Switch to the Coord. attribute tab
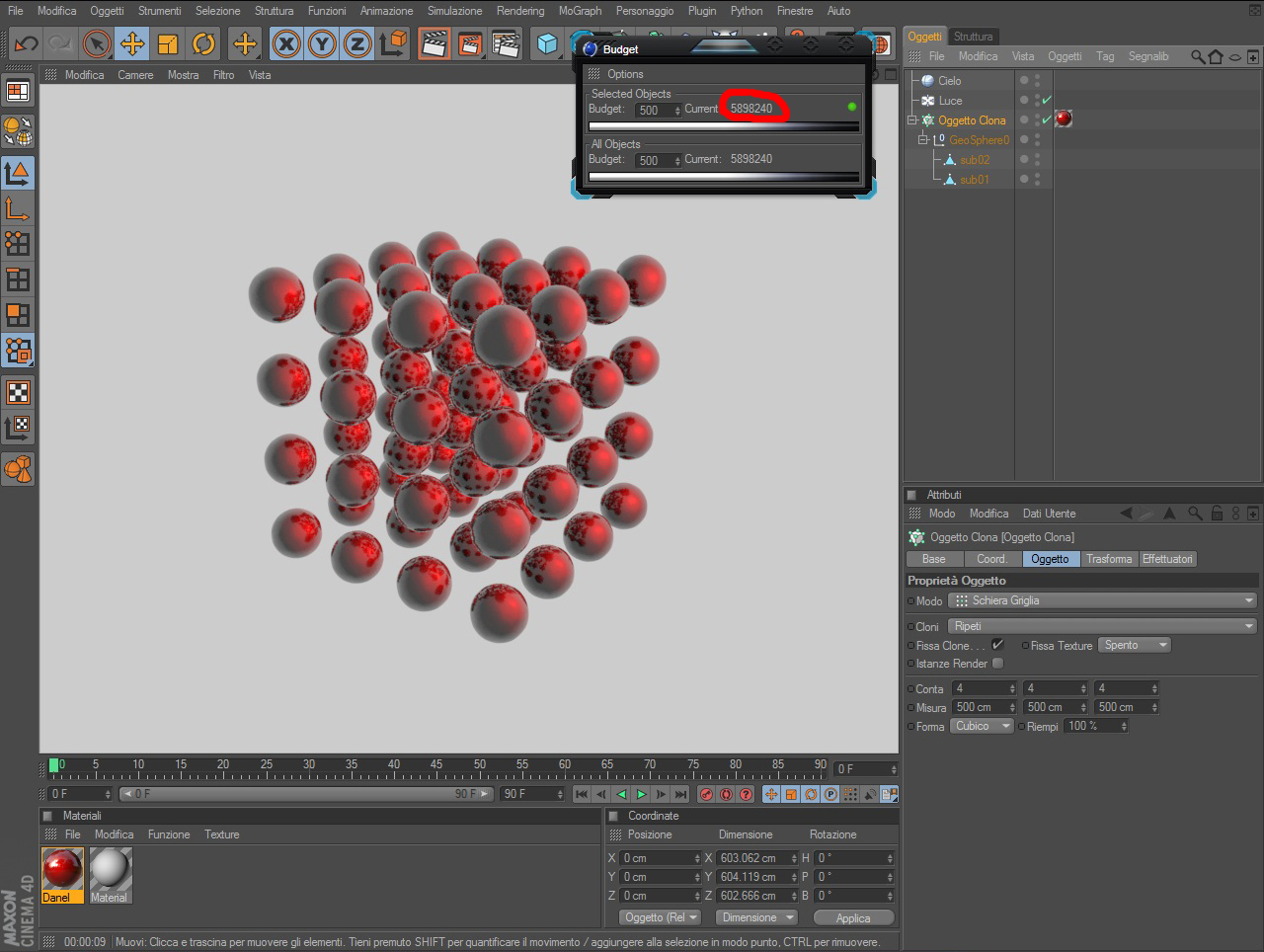This screenshot has height=952, width=1264. 991,559
